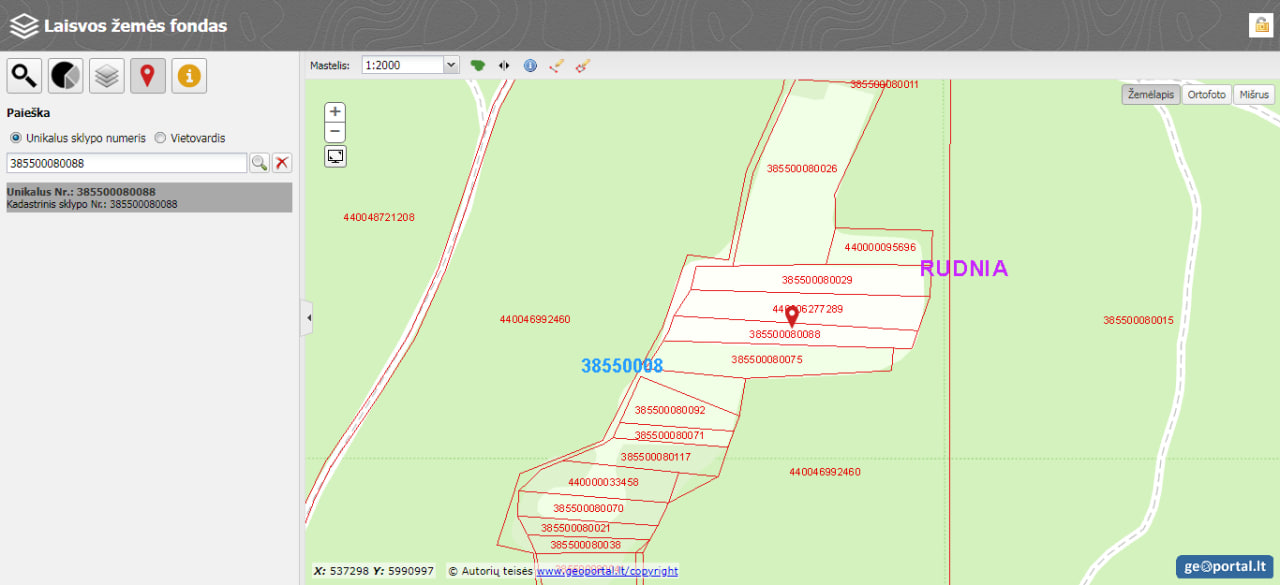Select Unikalus sklypo numeris radio button
Viewport: 1280px width, 585px height.
pyautogui.click(x=15, y=138)
